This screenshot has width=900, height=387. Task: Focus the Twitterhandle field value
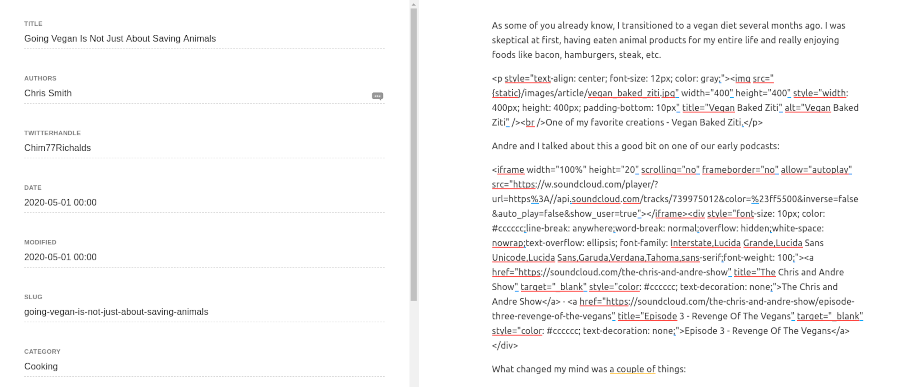(x=204, y=148)
